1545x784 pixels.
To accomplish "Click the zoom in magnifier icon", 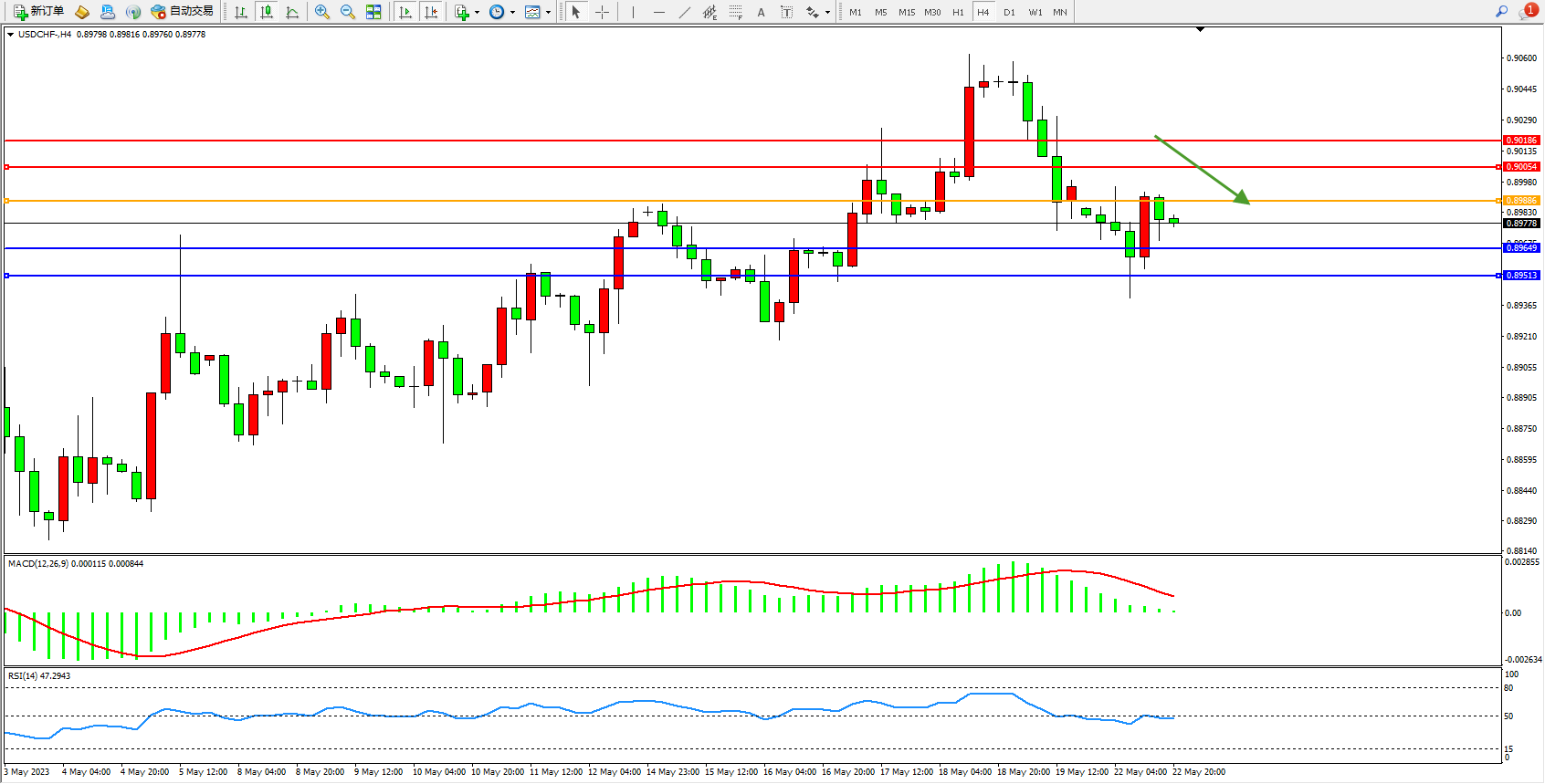I will click(321, 12).
